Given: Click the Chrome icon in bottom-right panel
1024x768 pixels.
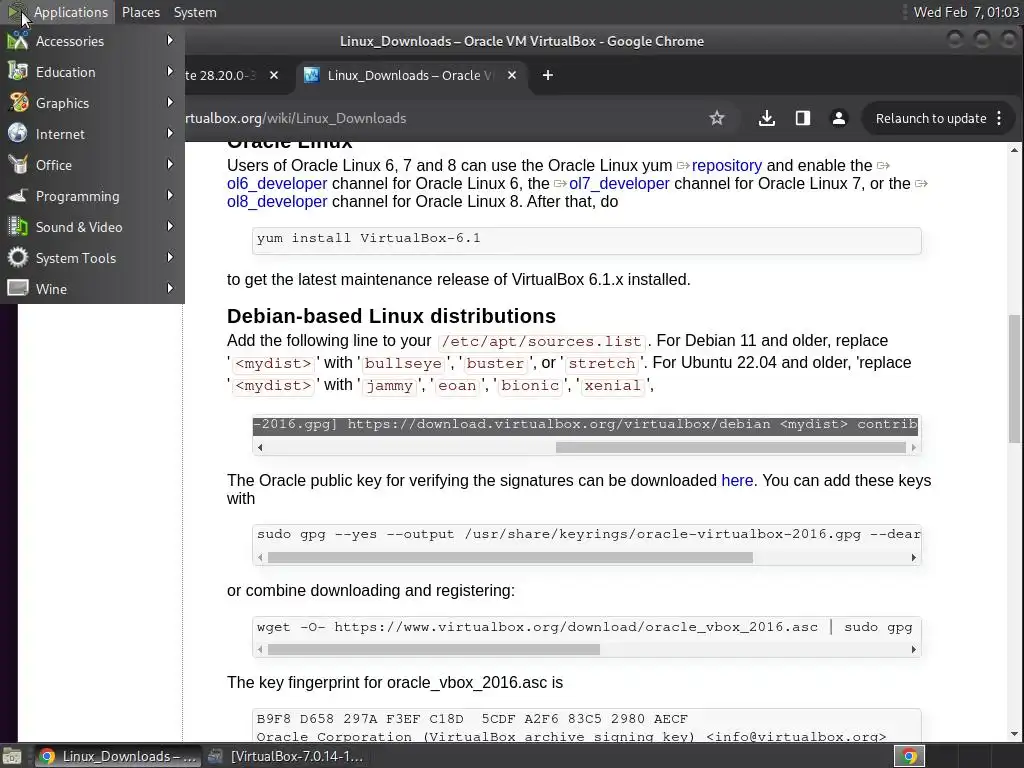Looking at the screenshot, I should 909,757.
